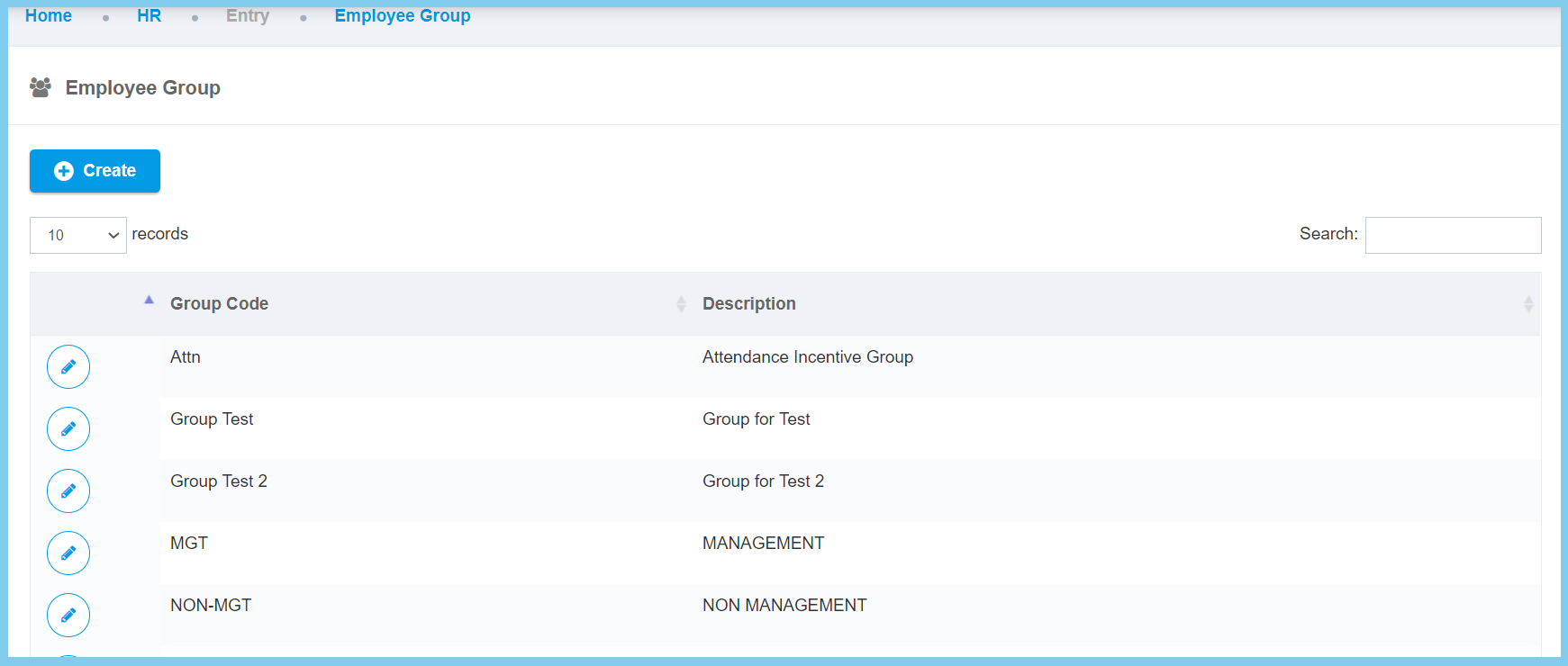This screenshot has height=666, width=1568.
Task: Select the Attendance Incentive Group description cell
Action: tap(807, 357)
